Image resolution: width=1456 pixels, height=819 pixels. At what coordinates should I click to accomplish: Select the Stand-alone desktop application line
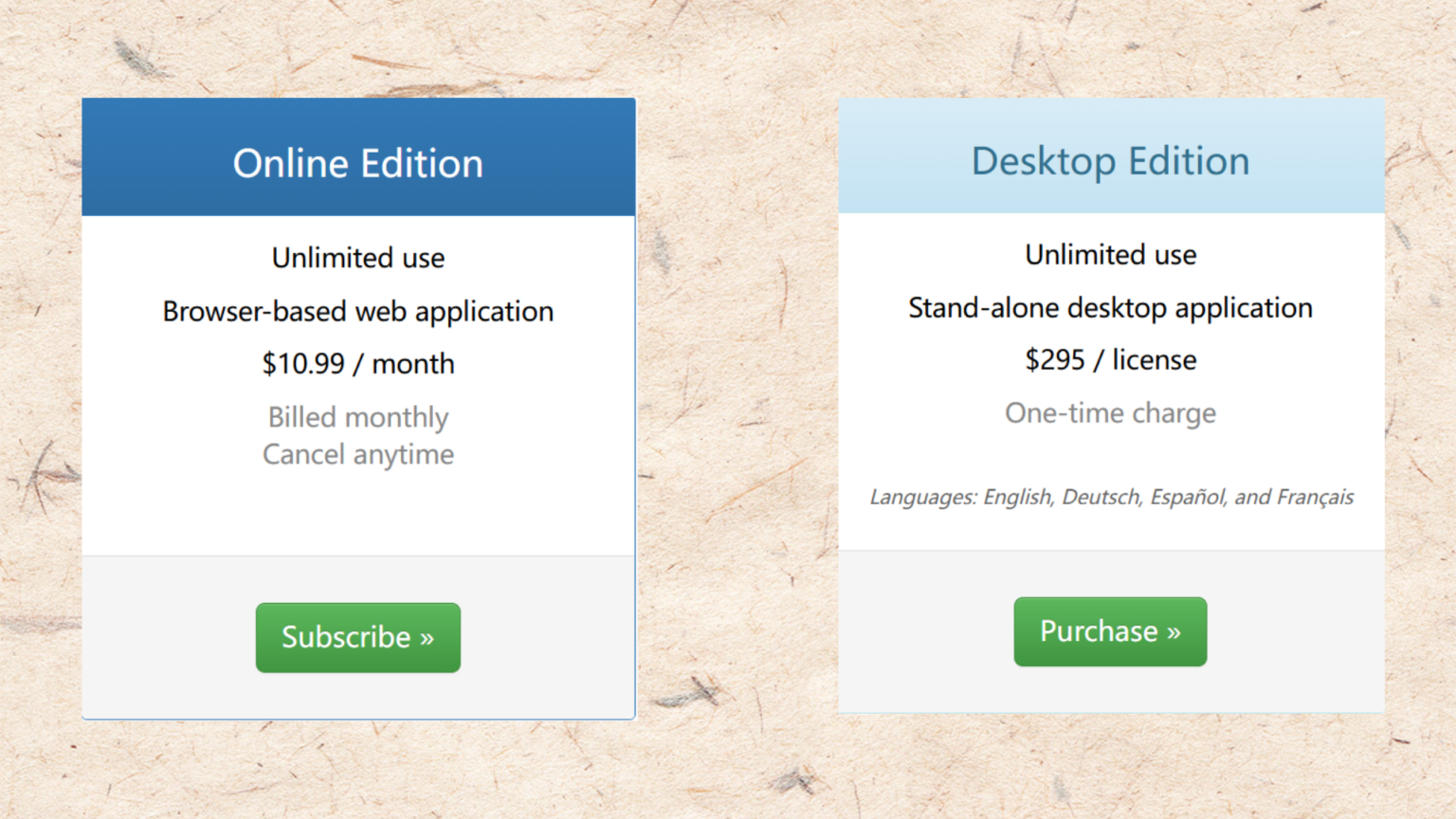[x=1110, y=307]
